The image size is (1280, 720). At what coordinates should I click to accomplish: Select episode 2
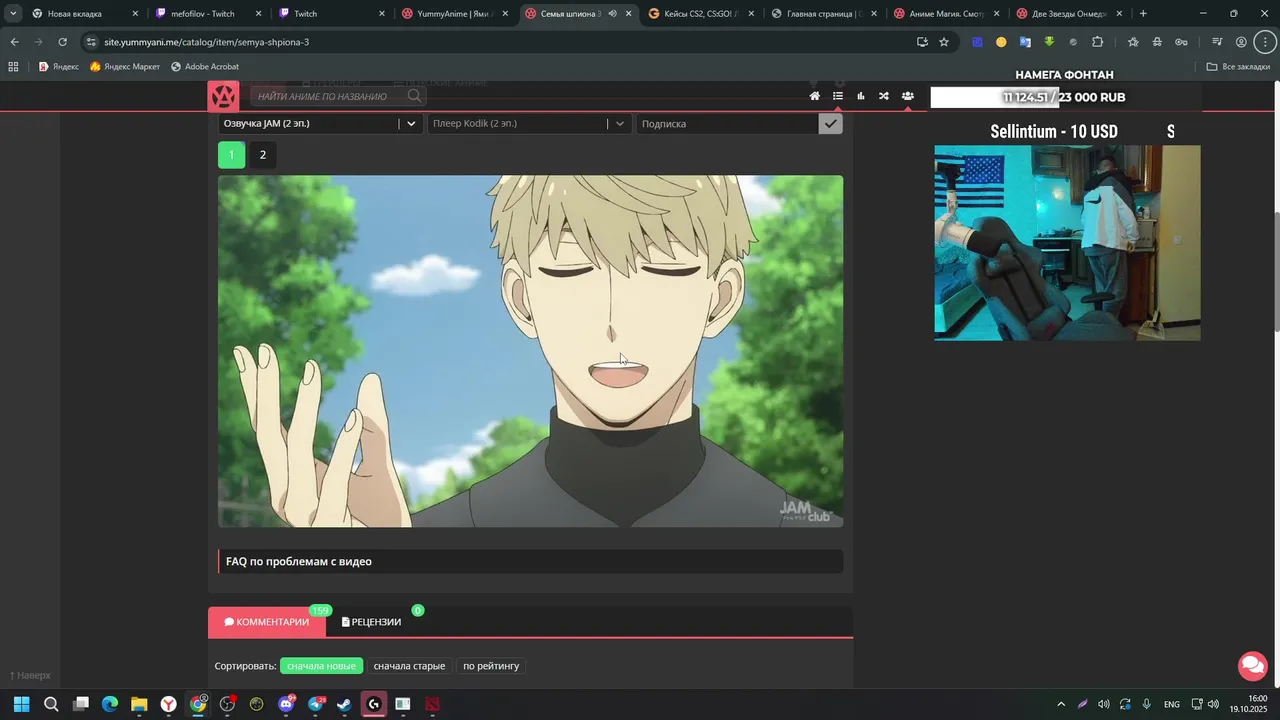tap(263, 155)
